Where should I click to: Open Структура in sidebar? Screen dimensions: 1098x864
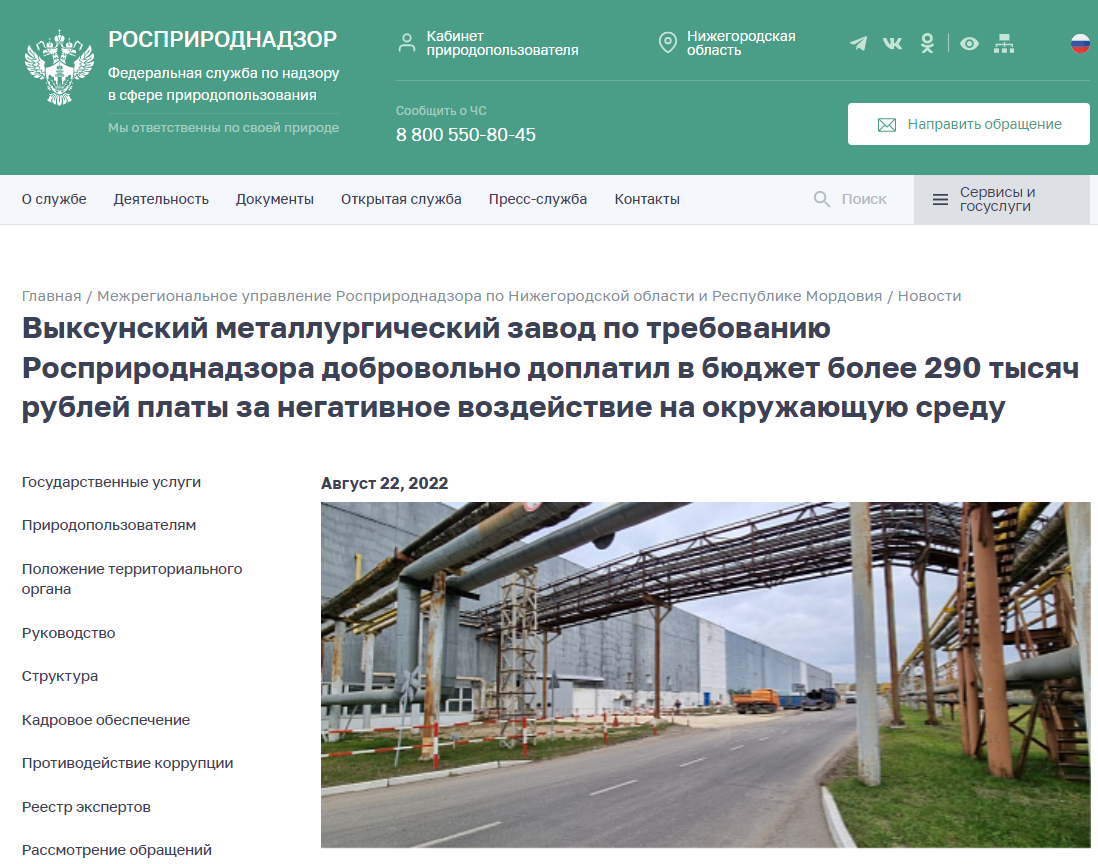click(x=60, y=676)
